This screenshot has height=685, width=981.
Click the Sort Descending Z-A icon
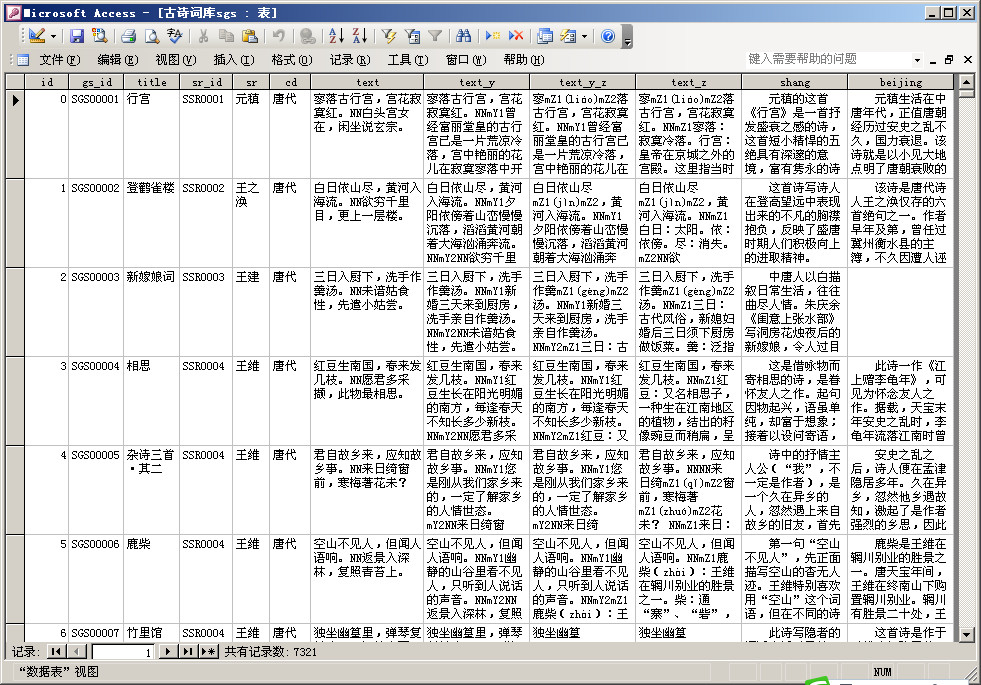point(360,36)
